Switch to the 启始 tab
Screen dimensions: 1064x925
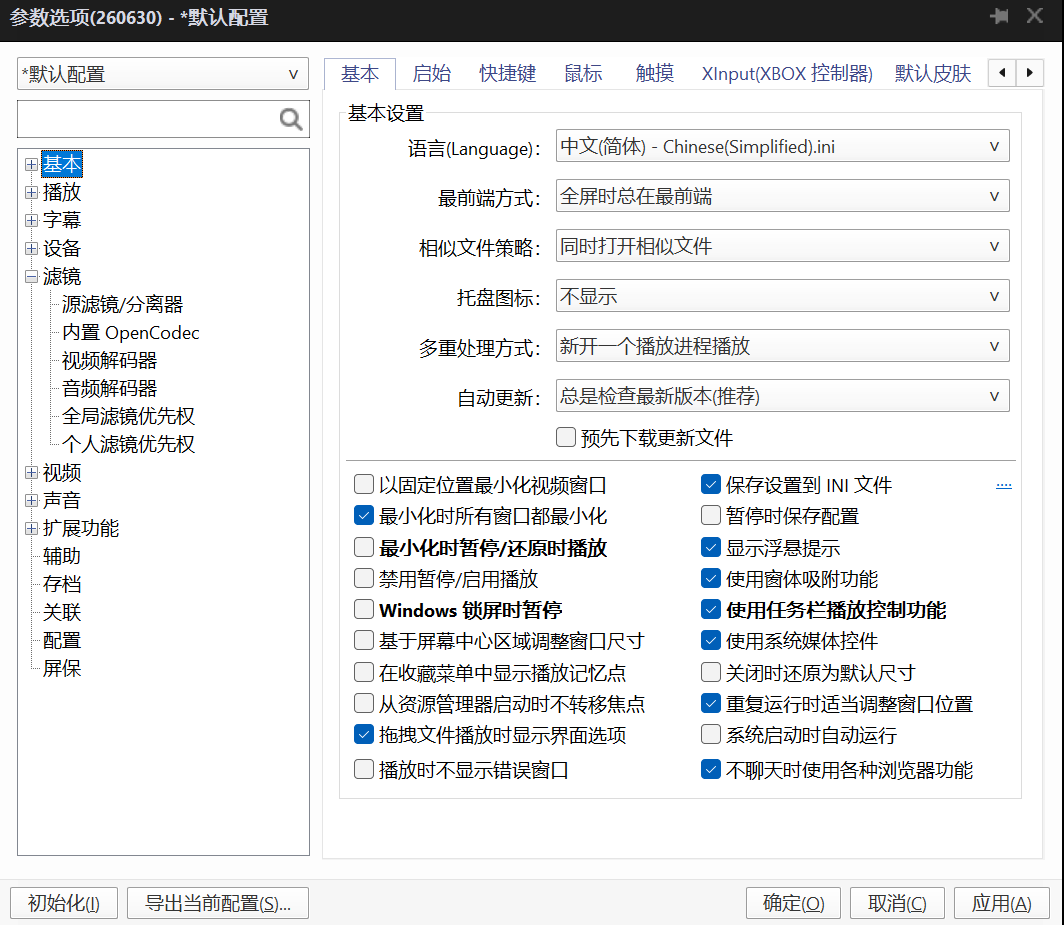coord(432,73)
